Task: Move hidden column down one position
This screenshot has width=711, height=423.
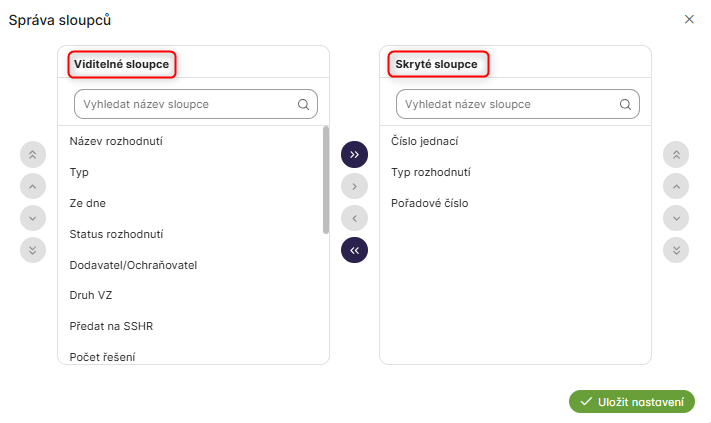Action: click(677, 218)
